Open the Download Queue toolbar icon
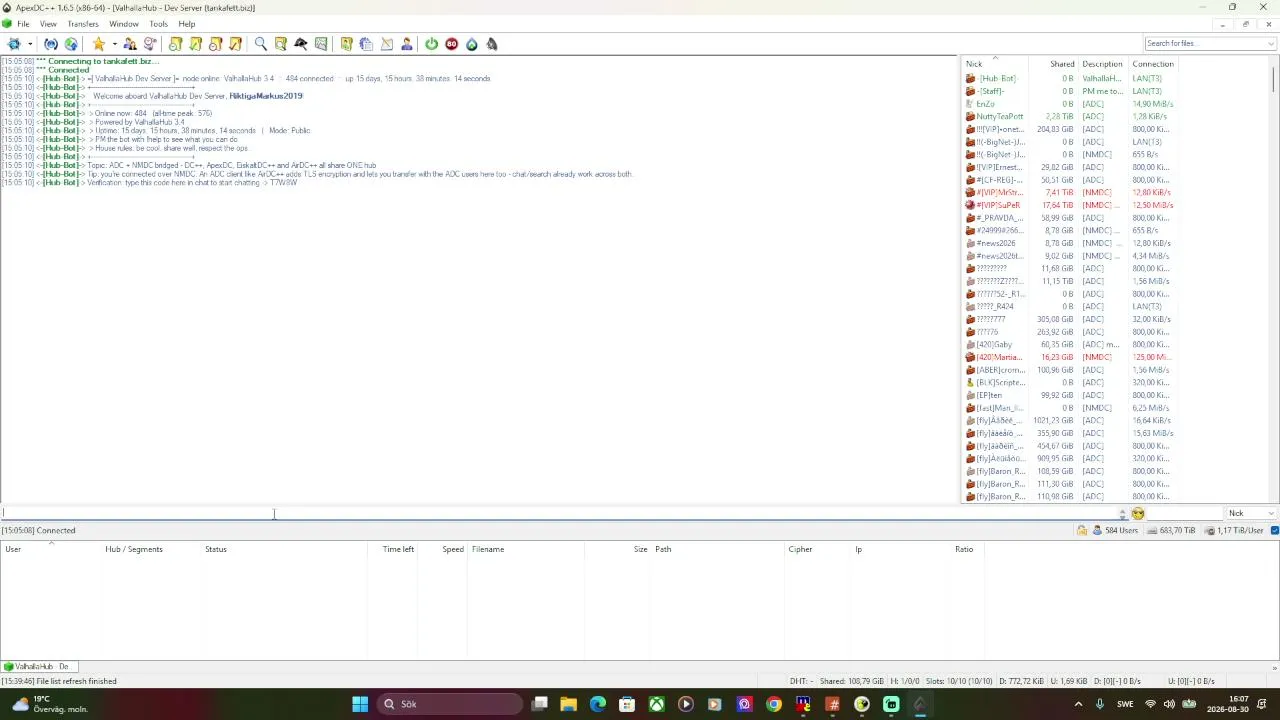Image resolution: width=1280 pixels, height=720 pixels. click(x=176, y=44)
